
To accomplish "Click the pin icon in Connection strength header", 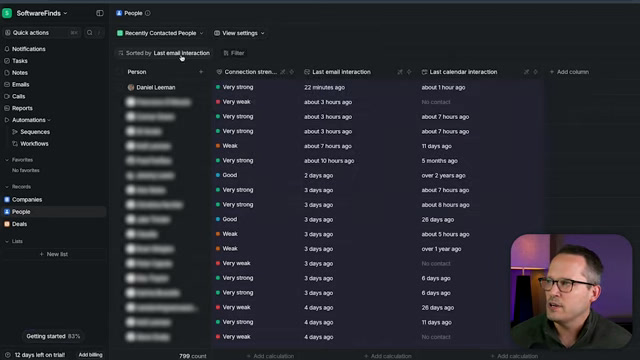I will [x=282, y=72].
